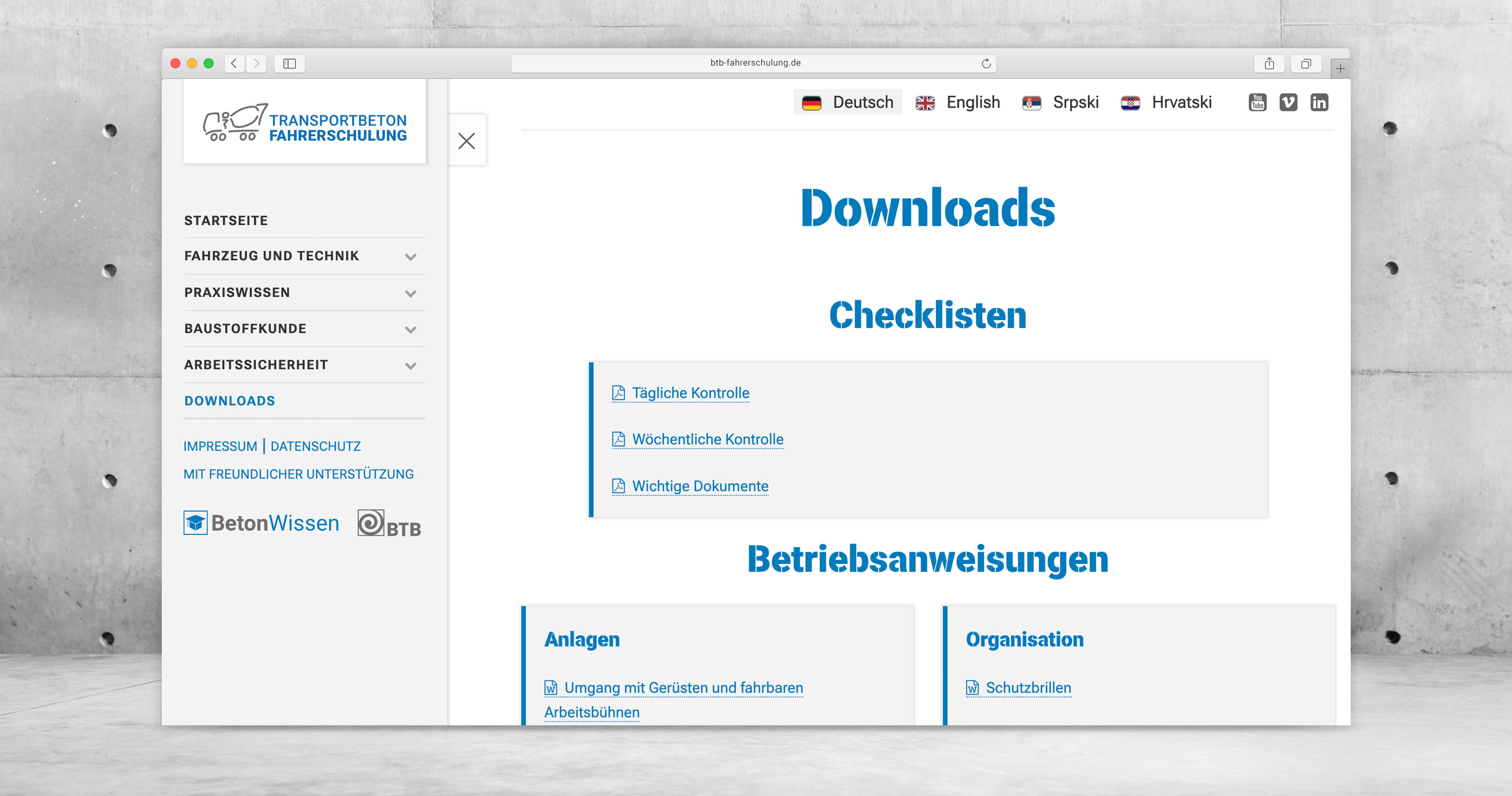1512x796 pixels.
Task: Expand the Fahrzeug und Technik menu
Action: pyautogui.click(x=413, y=256)
